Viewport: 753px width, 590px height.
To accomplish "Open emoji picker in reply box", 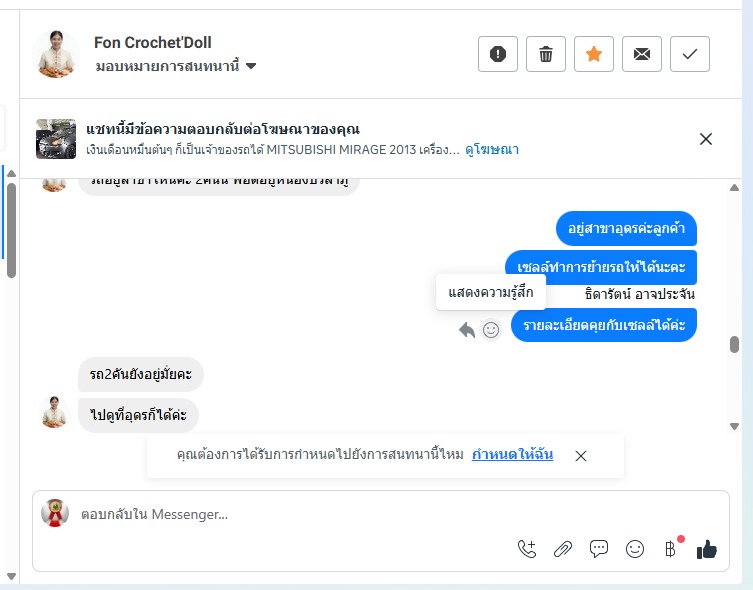I will coord(634,549).
